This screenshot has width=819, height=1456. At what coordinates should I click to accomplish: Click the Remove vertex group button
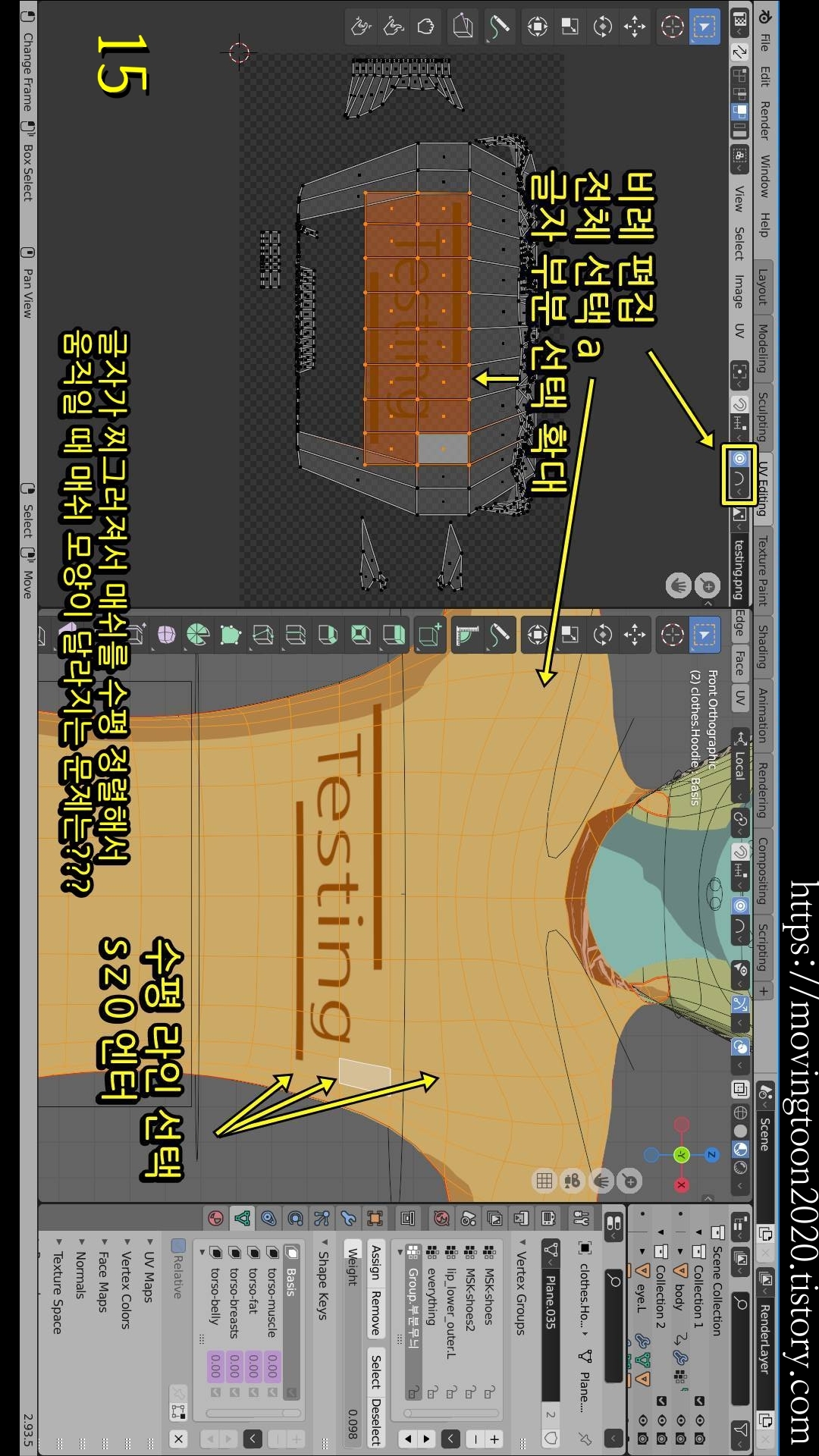point(375,1313)
